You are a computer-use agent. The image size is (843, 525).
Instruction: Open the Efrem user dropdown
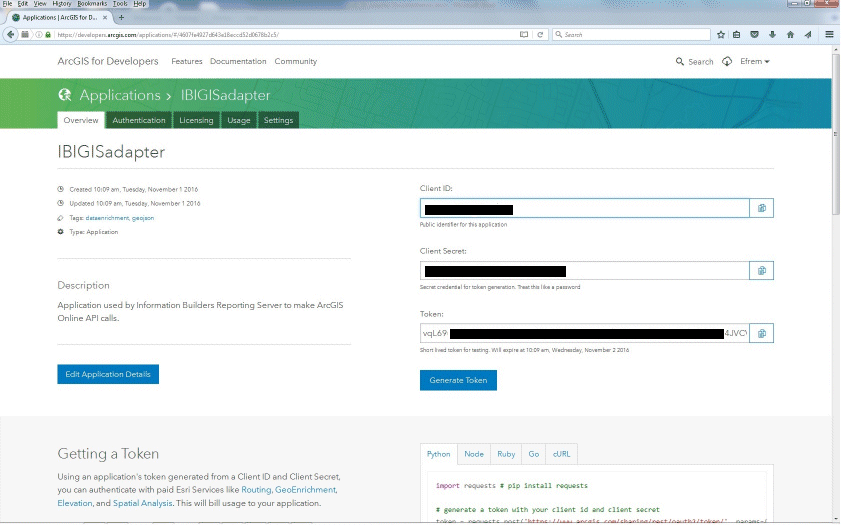(x=755, y=61)
